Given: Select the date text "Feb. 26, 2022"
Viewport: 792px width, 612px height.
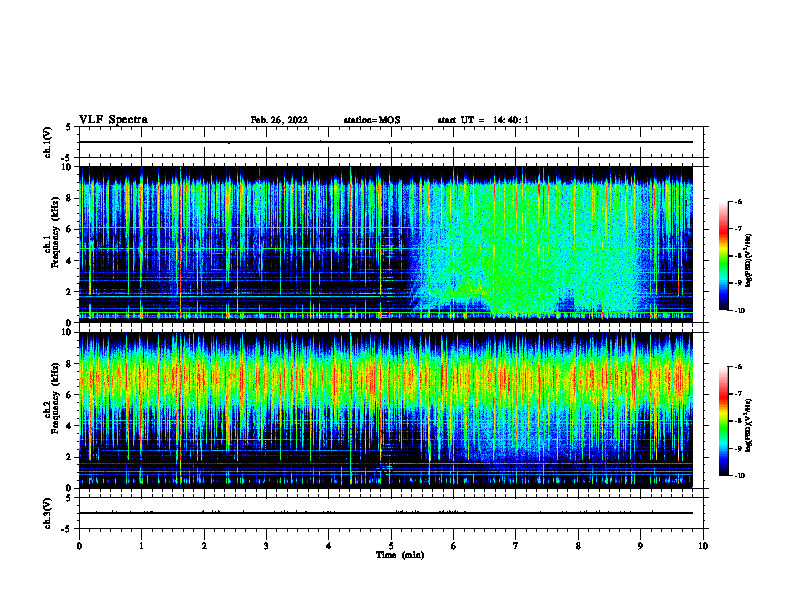Looking at the screenshot, I should click(279, 120).
